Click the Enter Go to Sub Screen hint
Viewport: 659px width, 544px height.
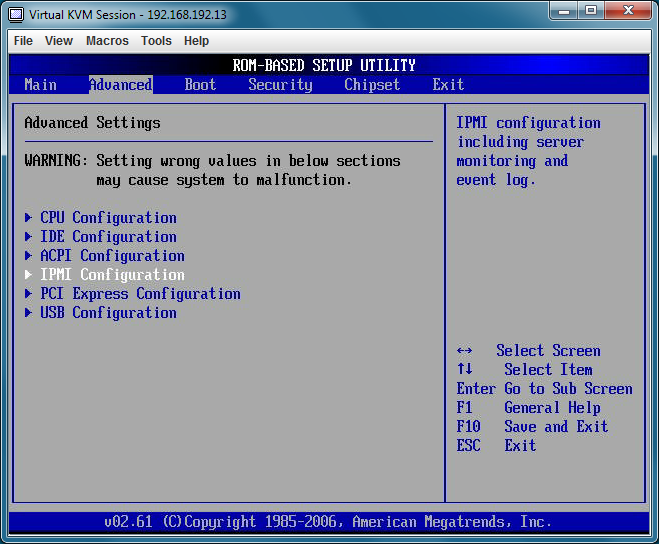click(x=544, y=388)
